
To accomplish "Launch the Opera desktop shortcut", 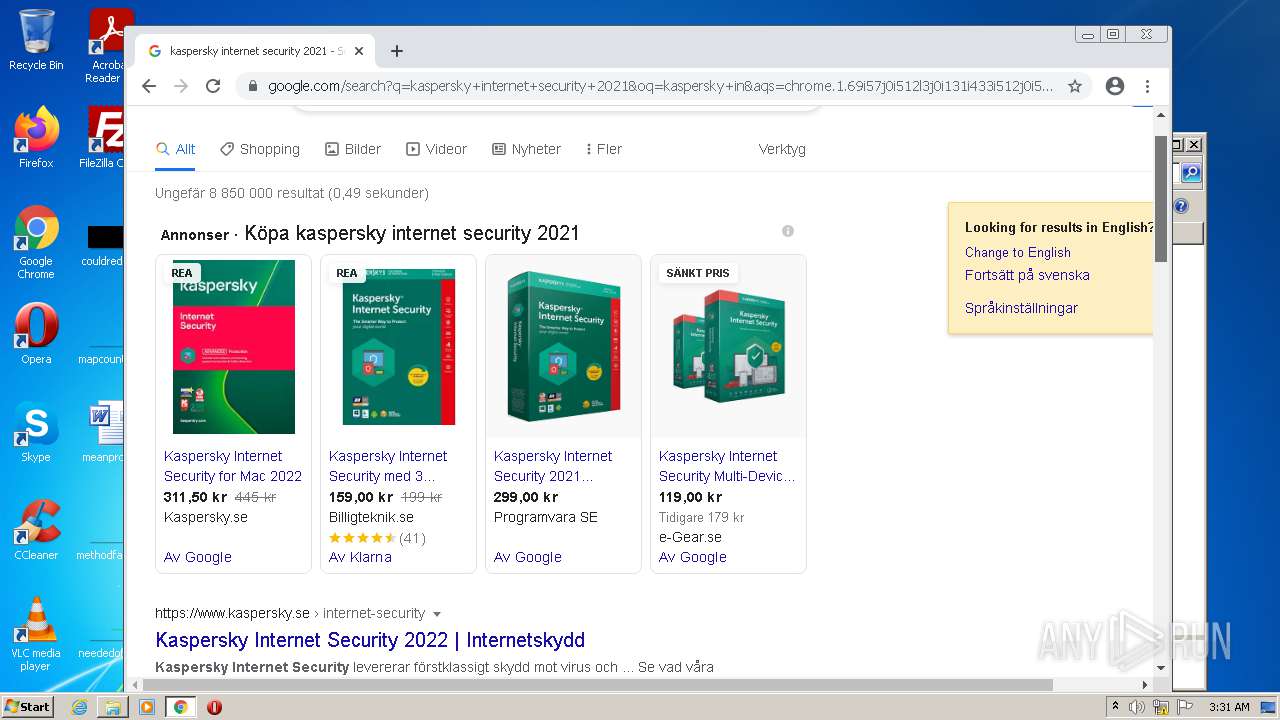I will click(x=36, y=333).
